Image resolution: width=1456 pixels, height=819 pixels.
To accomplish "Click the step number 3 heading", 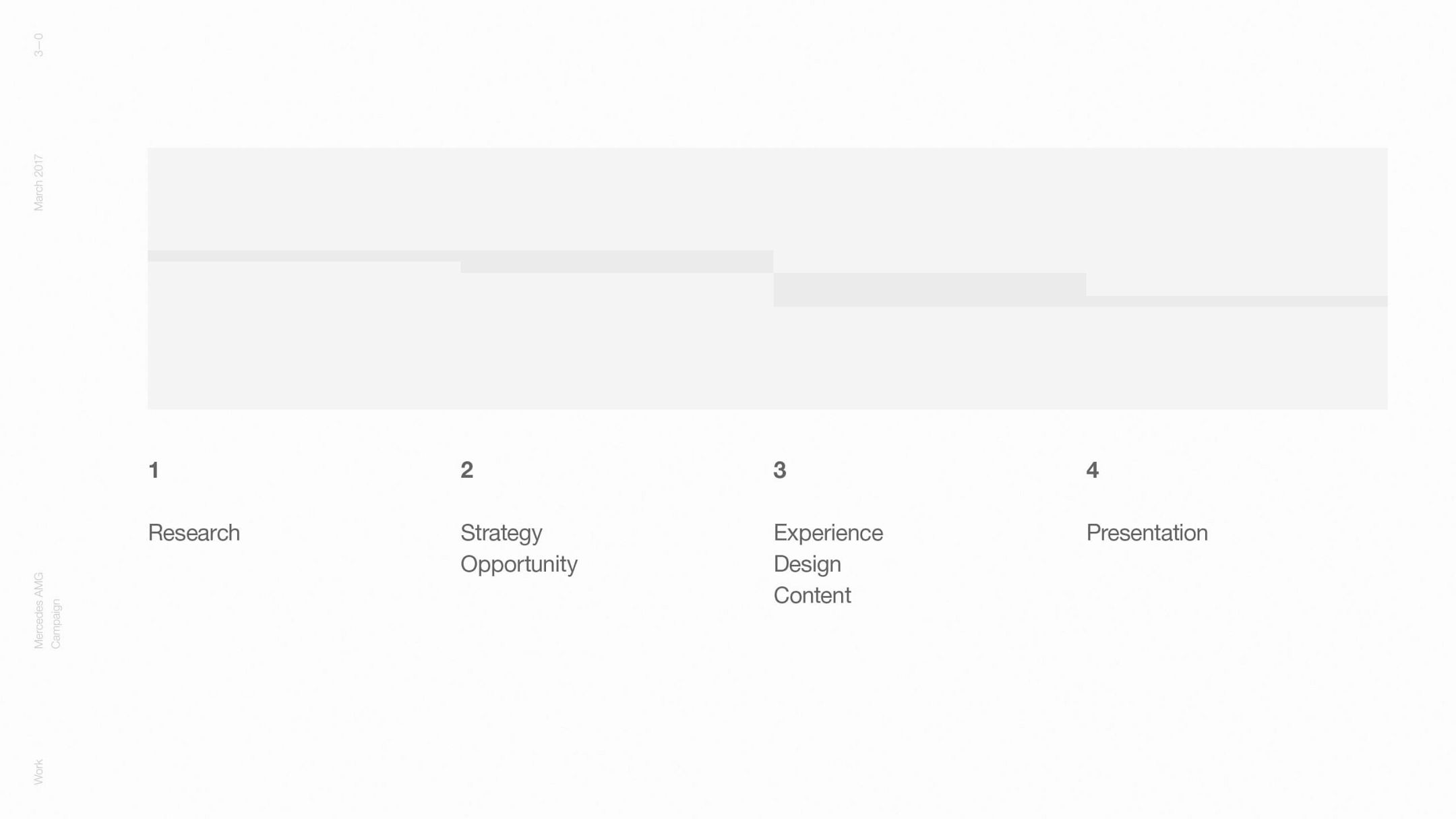I will (779, 470).
